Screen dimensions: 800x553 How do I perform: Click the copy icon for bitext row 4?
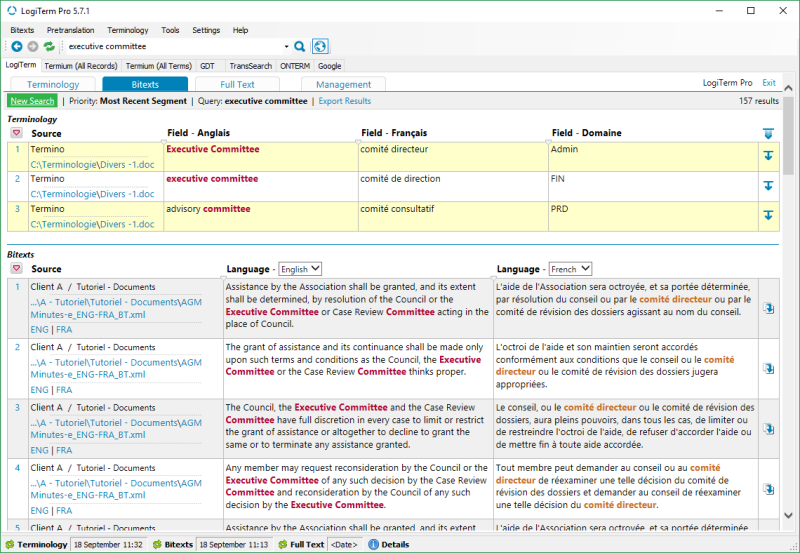tap(769, 489)
